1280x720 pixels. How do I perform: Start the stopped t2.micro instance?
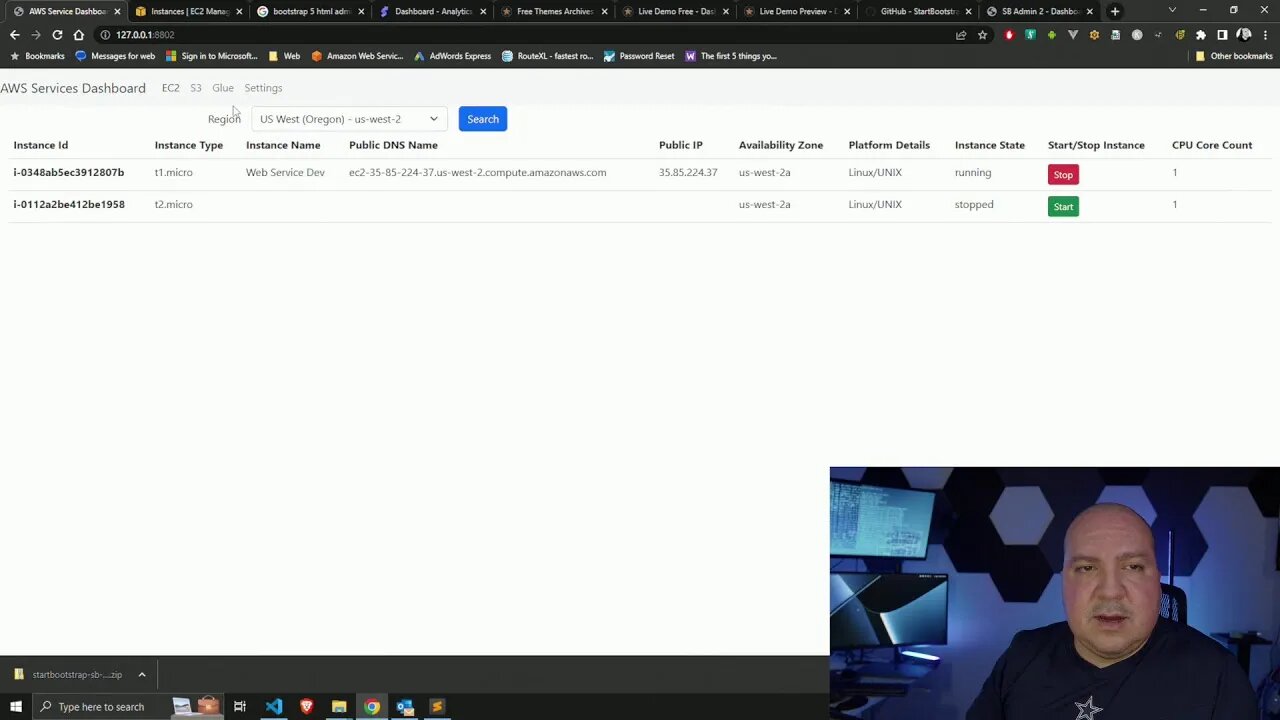coord(1063,206)
